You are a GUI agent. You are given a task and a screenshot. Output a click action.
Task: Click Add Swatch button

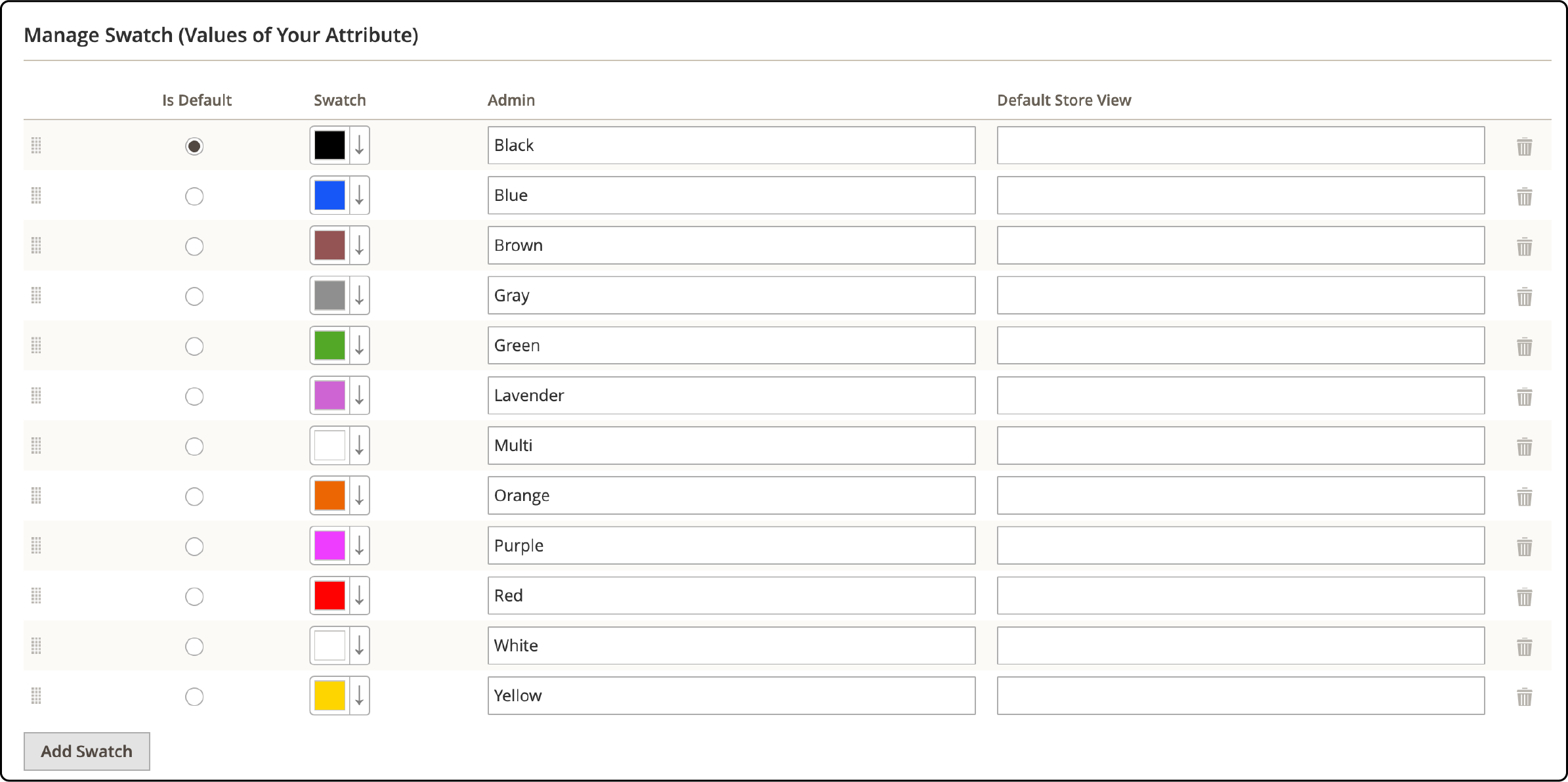pyautogui.click(x=85, y=750)
